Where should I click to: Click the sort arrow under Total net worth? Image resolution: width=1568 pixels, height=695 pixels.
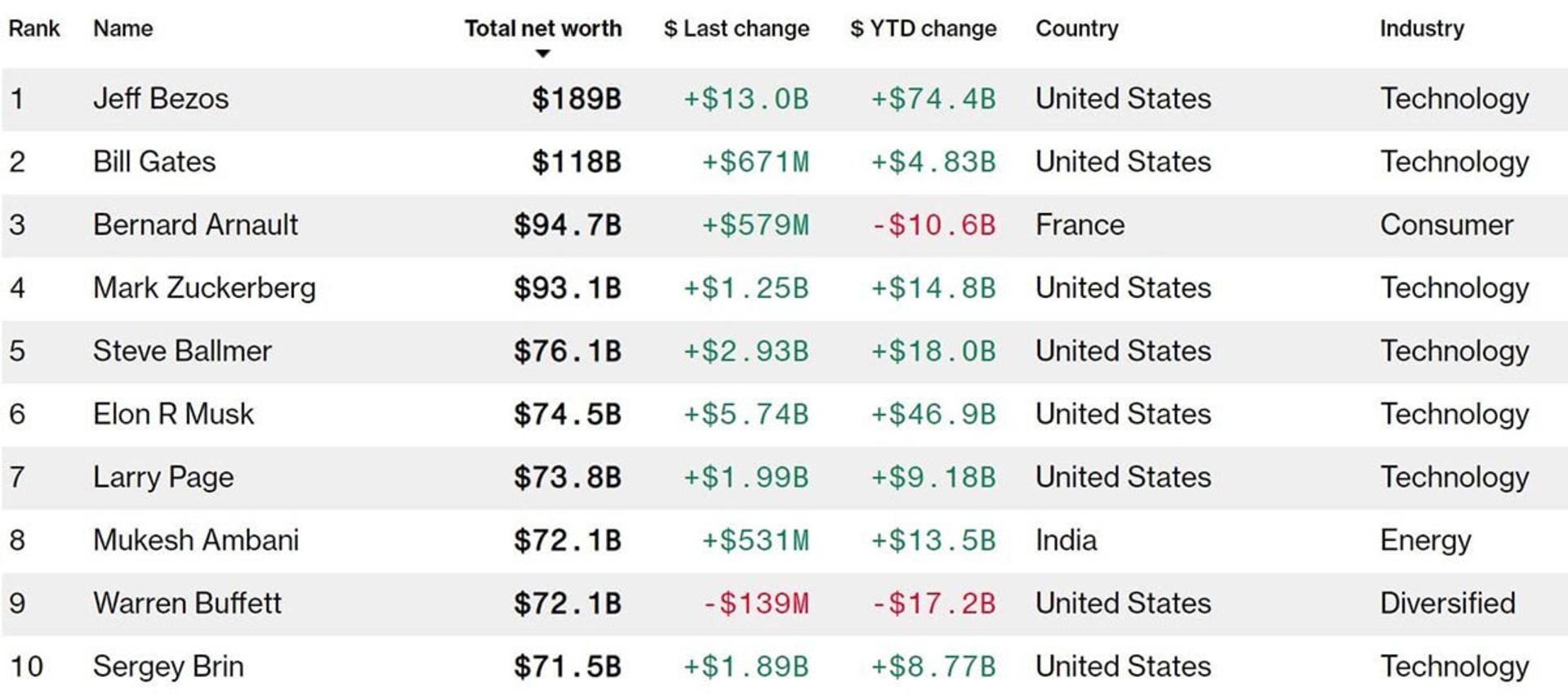coord(542,54)
